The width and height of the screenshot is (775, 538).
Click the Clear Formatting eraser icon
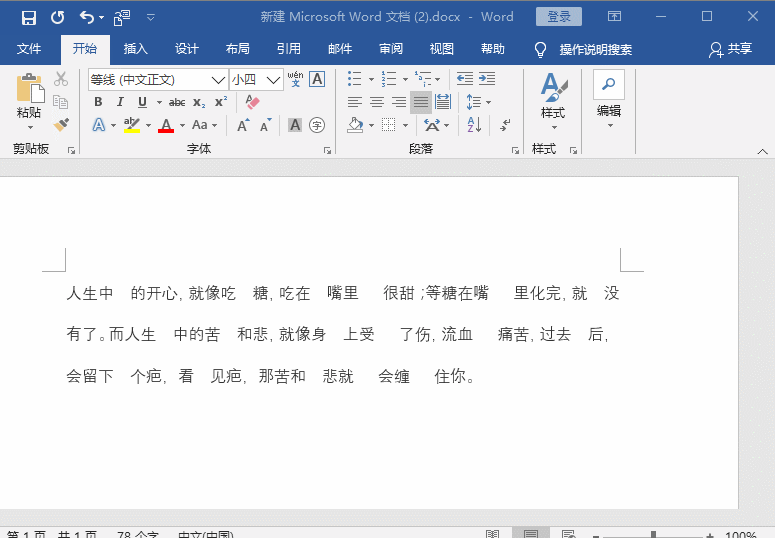coord(252,102)
